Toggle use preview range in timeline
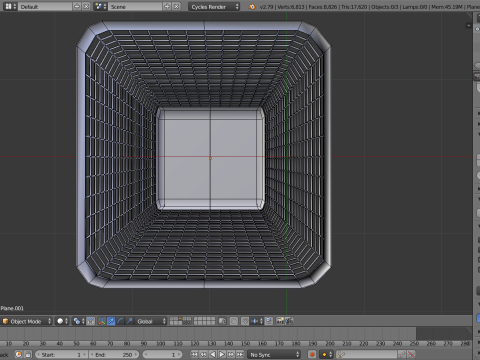 (19, 355)
